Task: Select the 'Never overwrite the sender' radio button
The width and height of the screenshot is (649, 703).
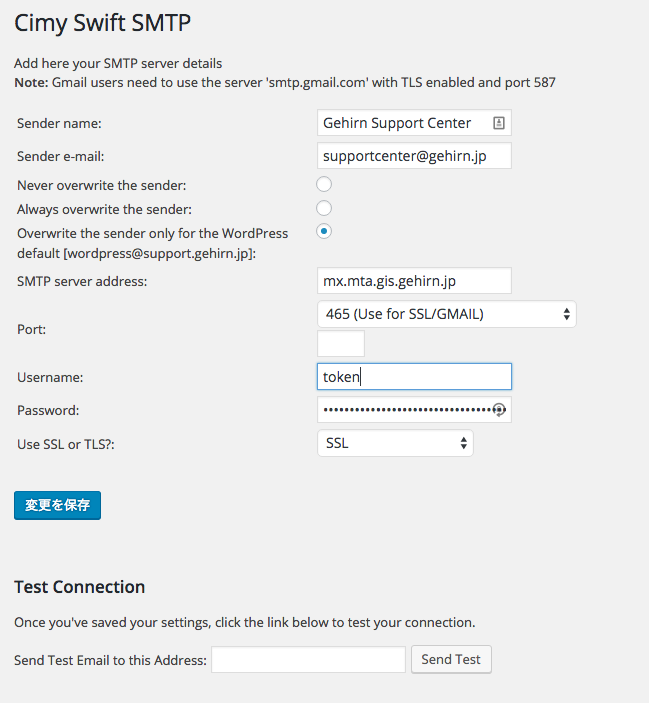Action: click(x=324, y=184)
